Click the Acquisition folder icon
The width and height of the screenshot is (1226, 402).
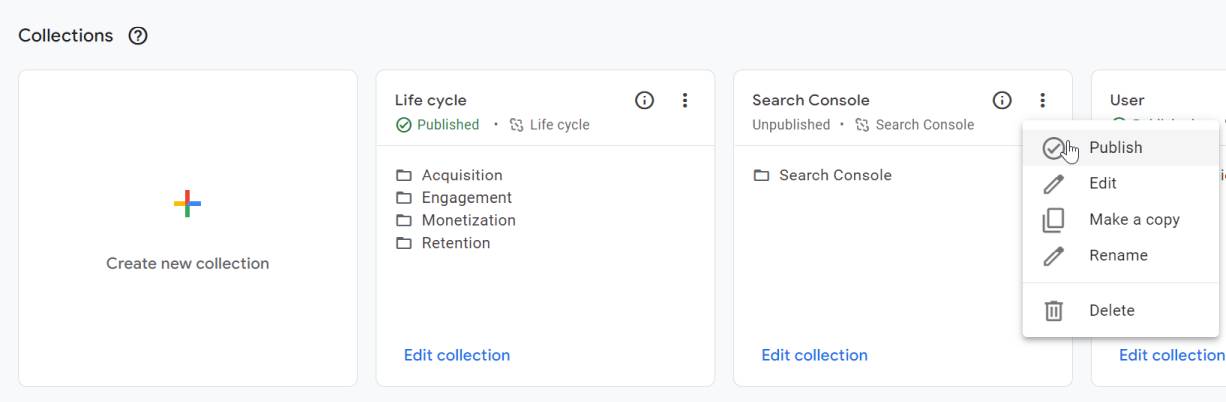click(404, 175)
